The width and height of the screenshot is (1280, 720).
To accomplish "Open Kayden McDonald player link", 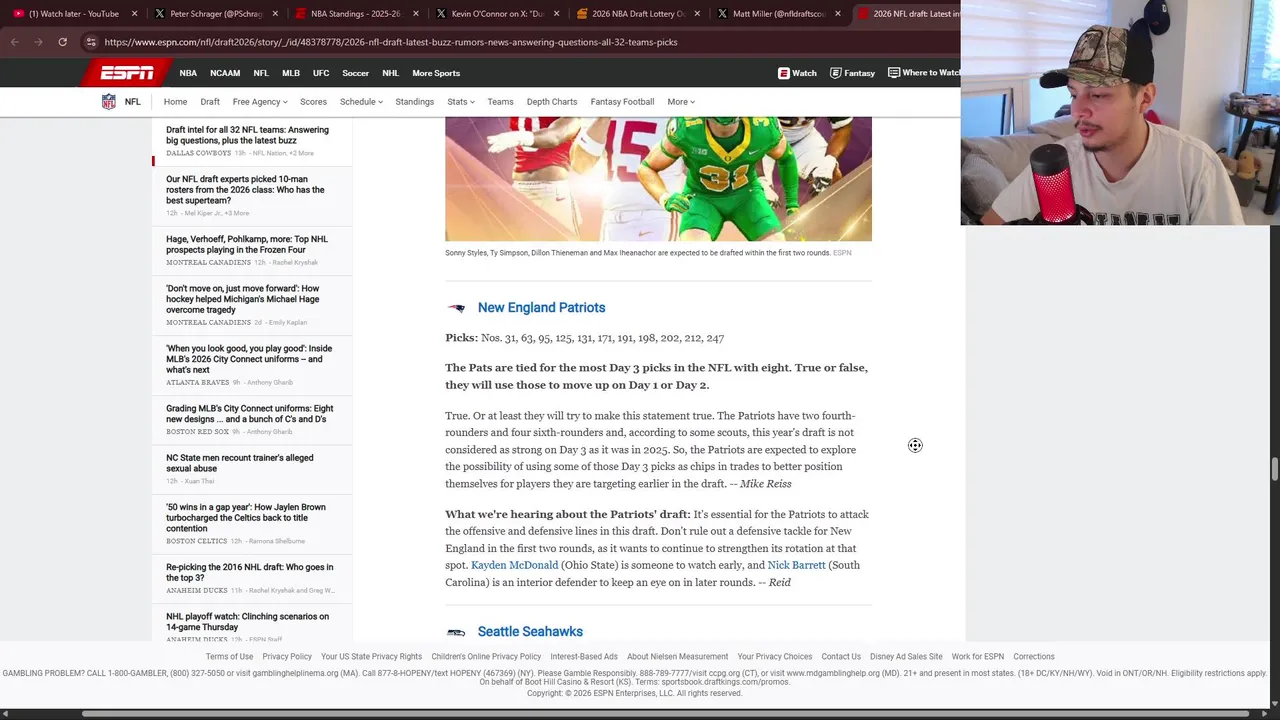I will [514, 565].
